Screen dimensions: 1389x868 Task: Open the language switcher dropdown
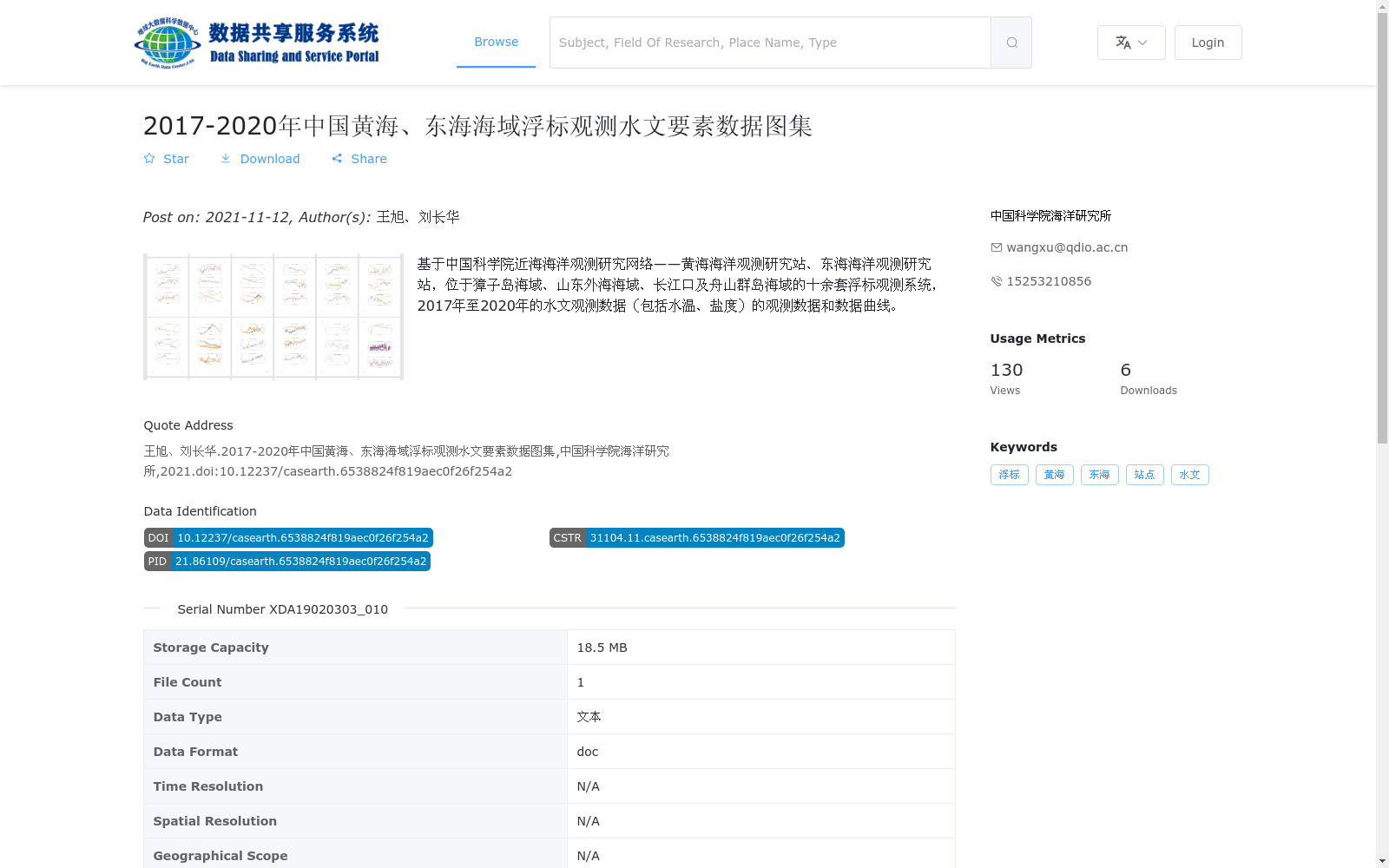tap(1131, 43)
